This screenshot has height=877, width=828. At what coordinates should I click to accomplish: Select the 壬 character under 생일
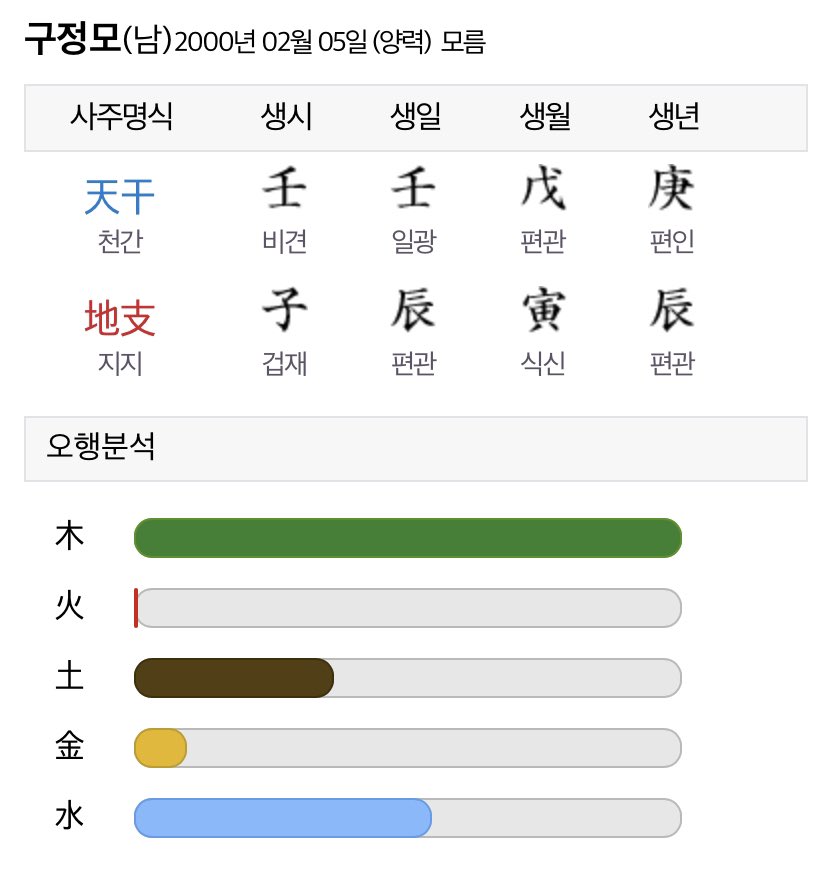pyautogui.click(x=413, y=188)
